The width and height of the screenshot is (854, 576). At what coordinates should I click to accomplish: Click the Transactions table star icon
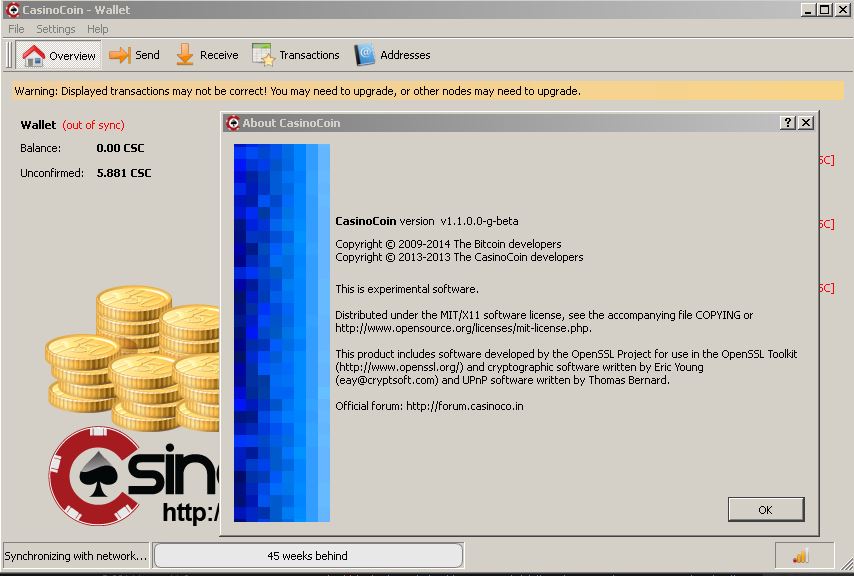(263, 55)
